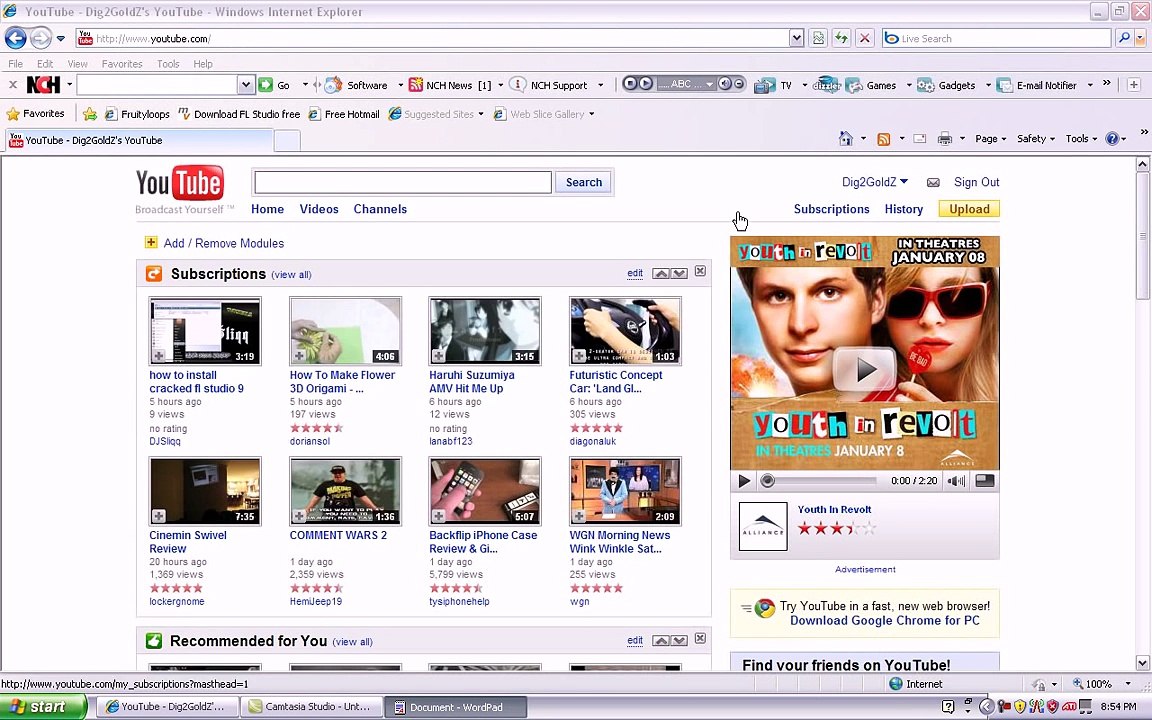Move Subscriptions module down with arrow

click(x=680, y=273)
